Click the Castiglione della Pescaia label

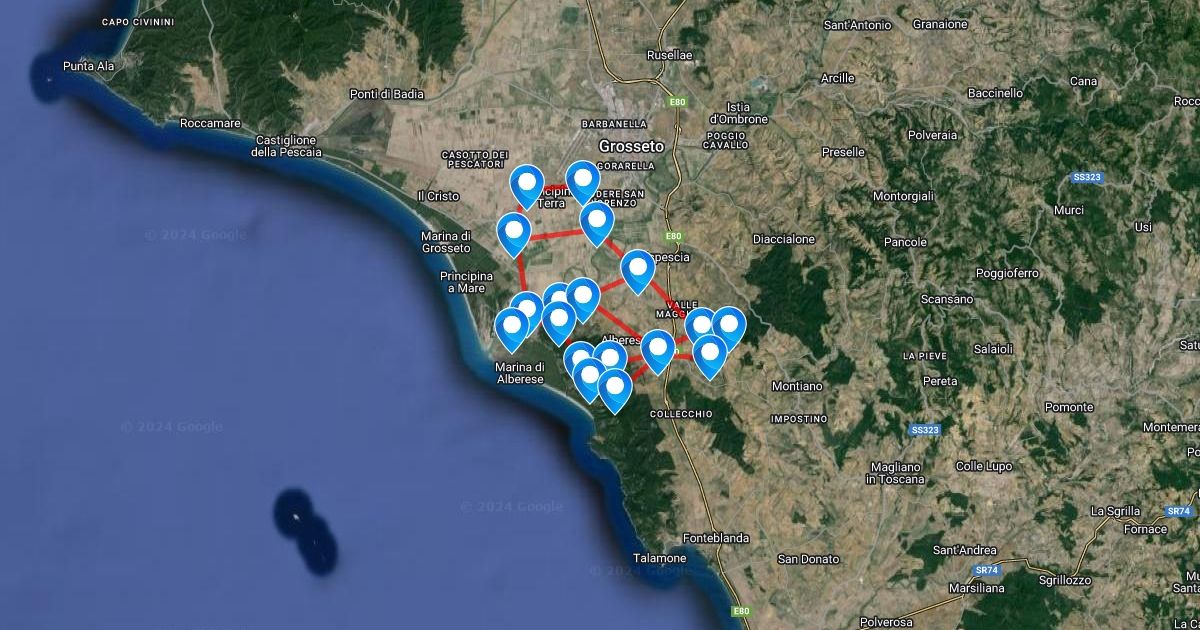(286, 146)
